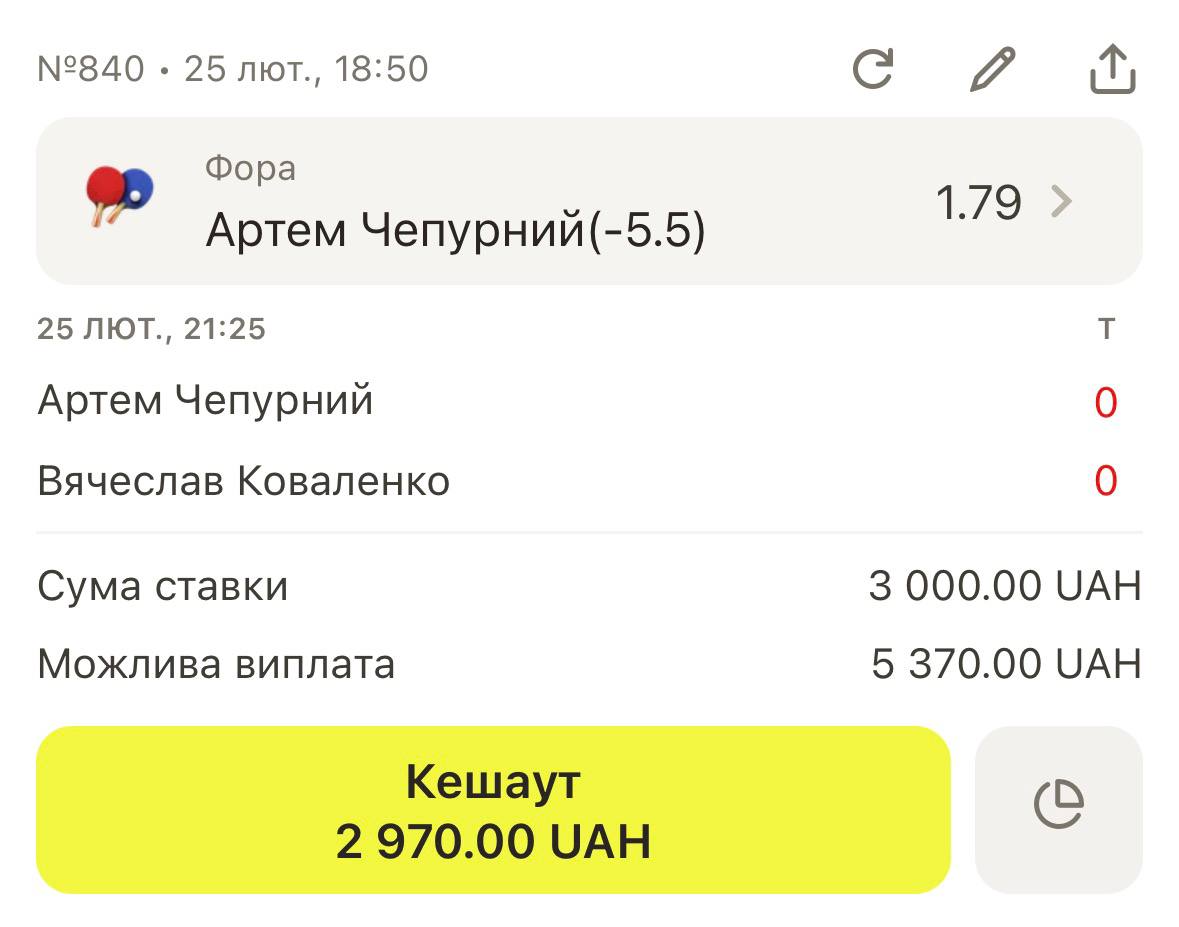The width and height of the screenshot is (1179, 927).
Task: Share the bet slip via export icon
Action: (x=1111, y=70)
